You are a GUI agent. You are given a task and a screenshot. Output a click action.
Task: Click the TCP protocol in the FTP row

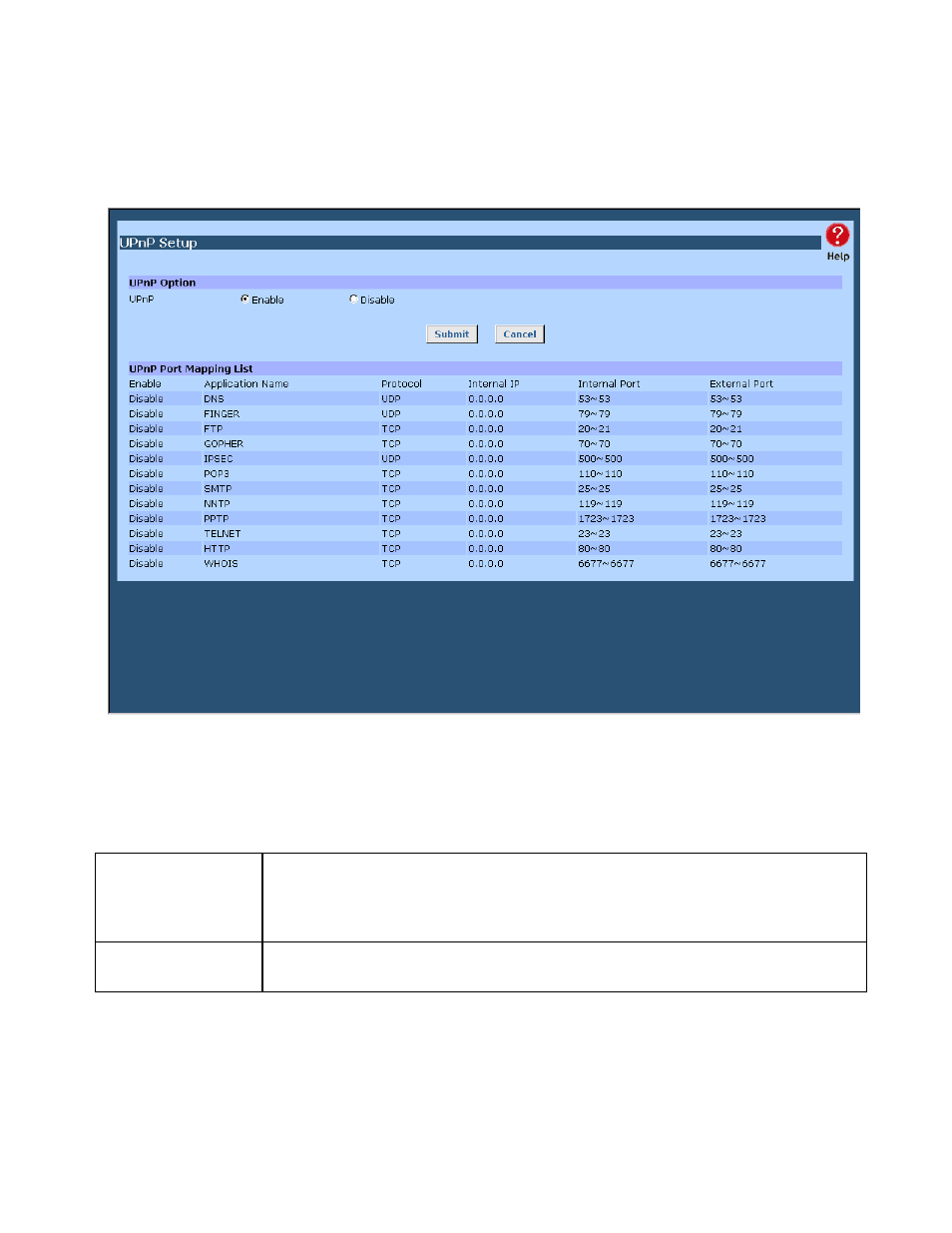click(391, 429)
